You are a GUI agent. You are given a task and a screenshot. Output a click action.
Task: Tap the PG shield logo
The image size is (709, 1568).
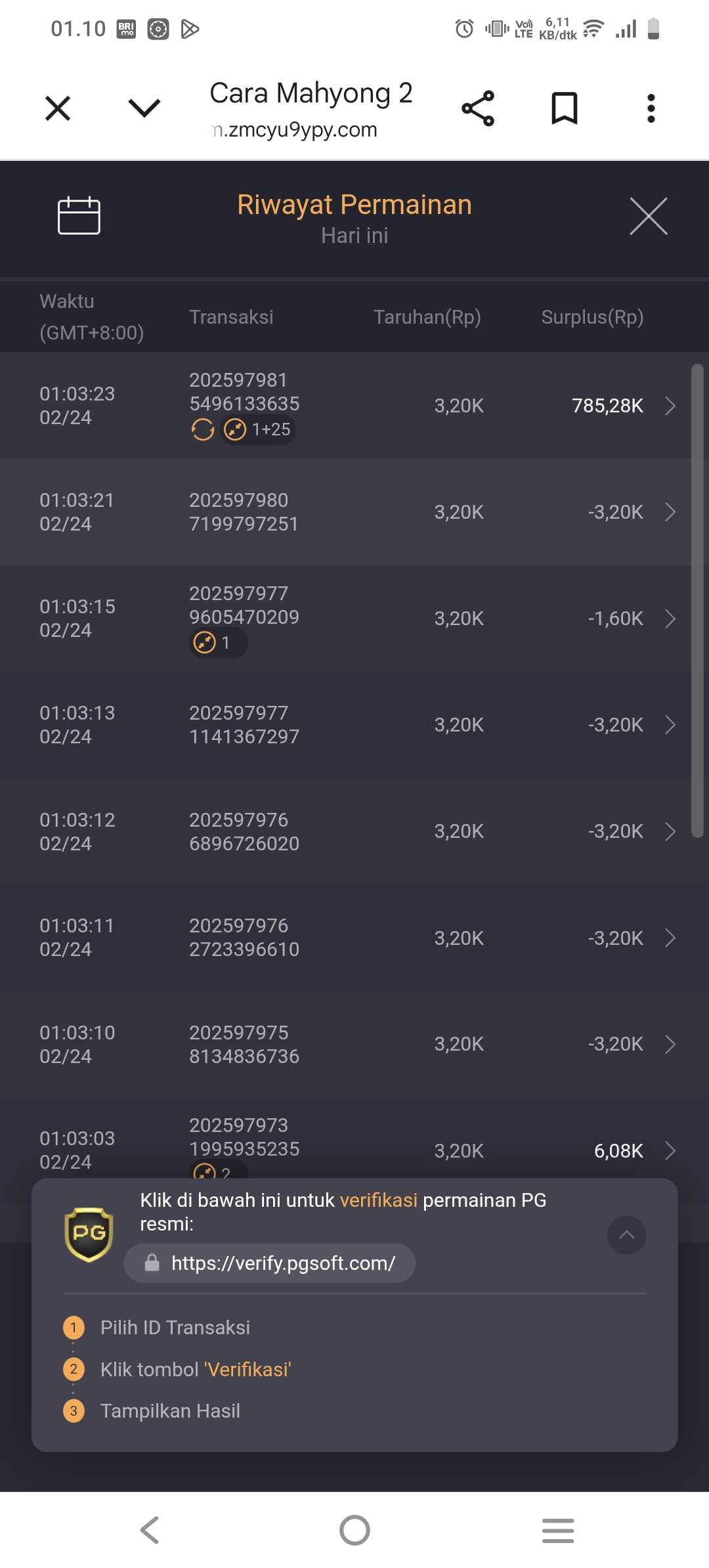coord(89,1234)
